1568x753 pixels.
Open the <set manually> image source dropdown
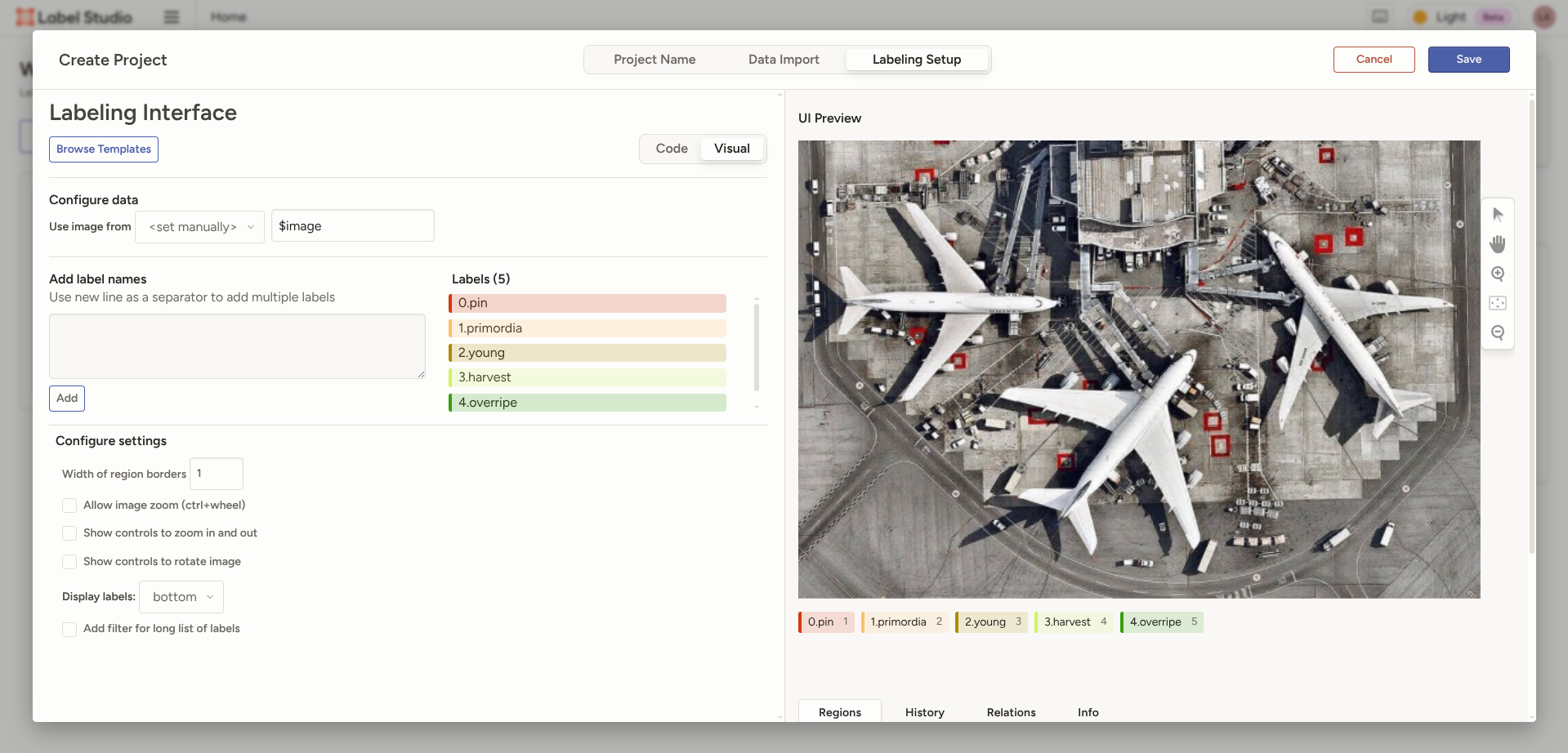tap(199, 226)
